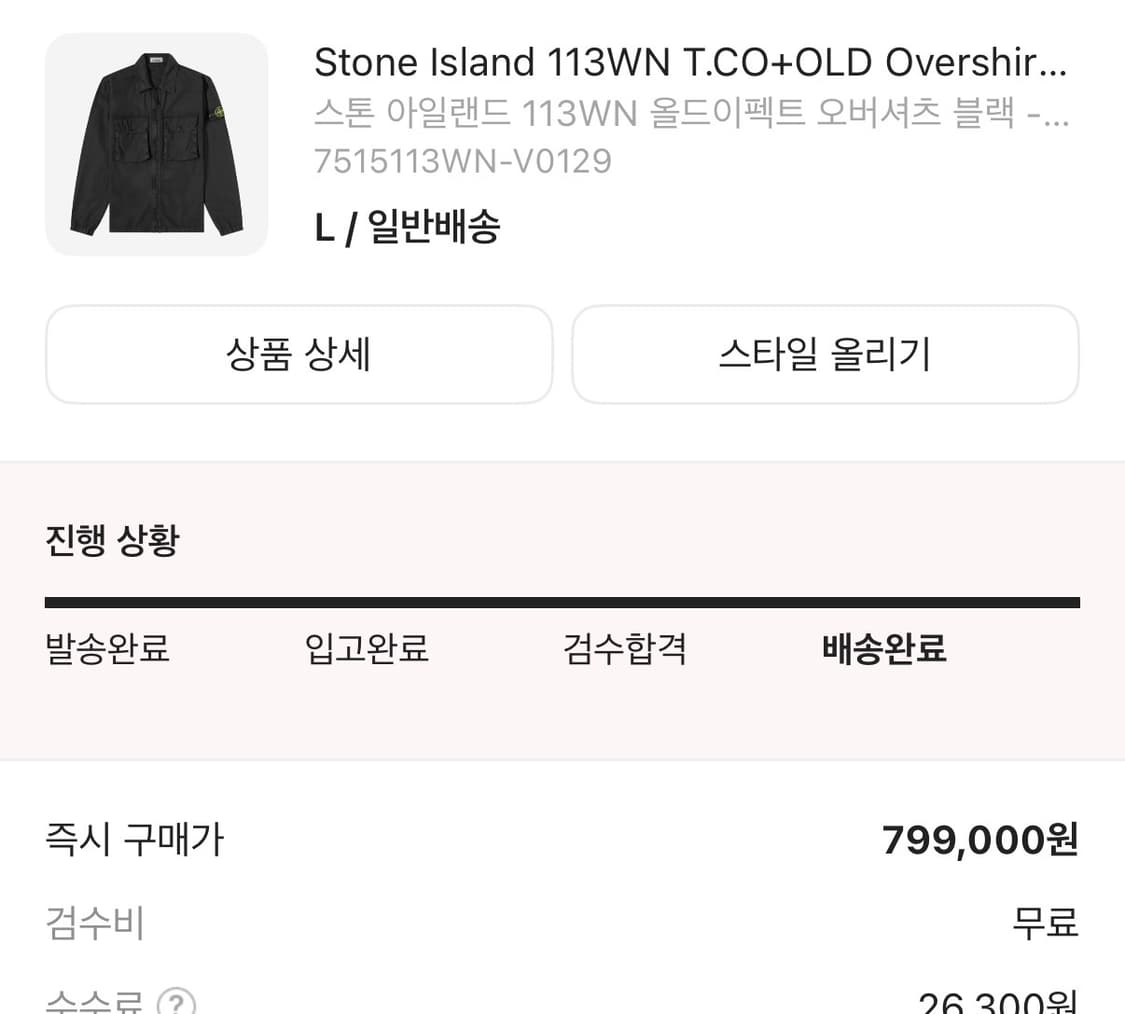This screenshot has height=1014, width=1125.
Task: Click the 수수료 commission label
Action: click(95, 1003)
